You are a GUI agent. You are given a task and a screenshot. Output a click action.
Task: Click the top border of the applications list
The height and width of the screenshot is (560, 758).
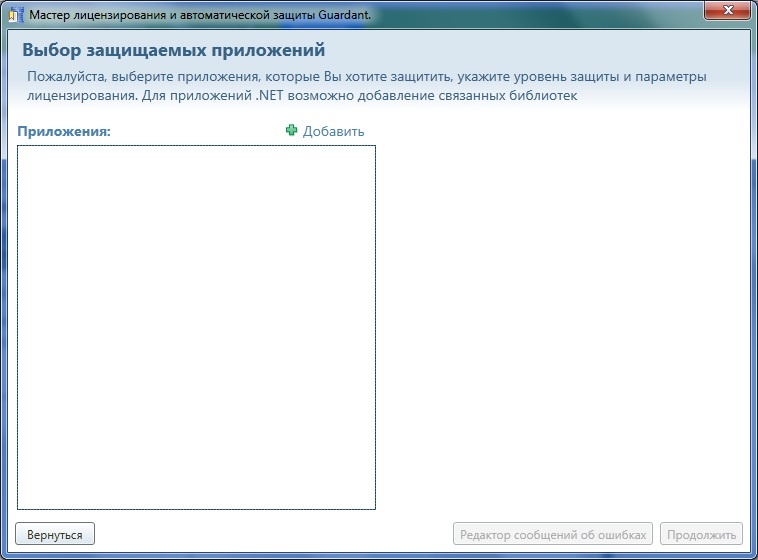196,146
